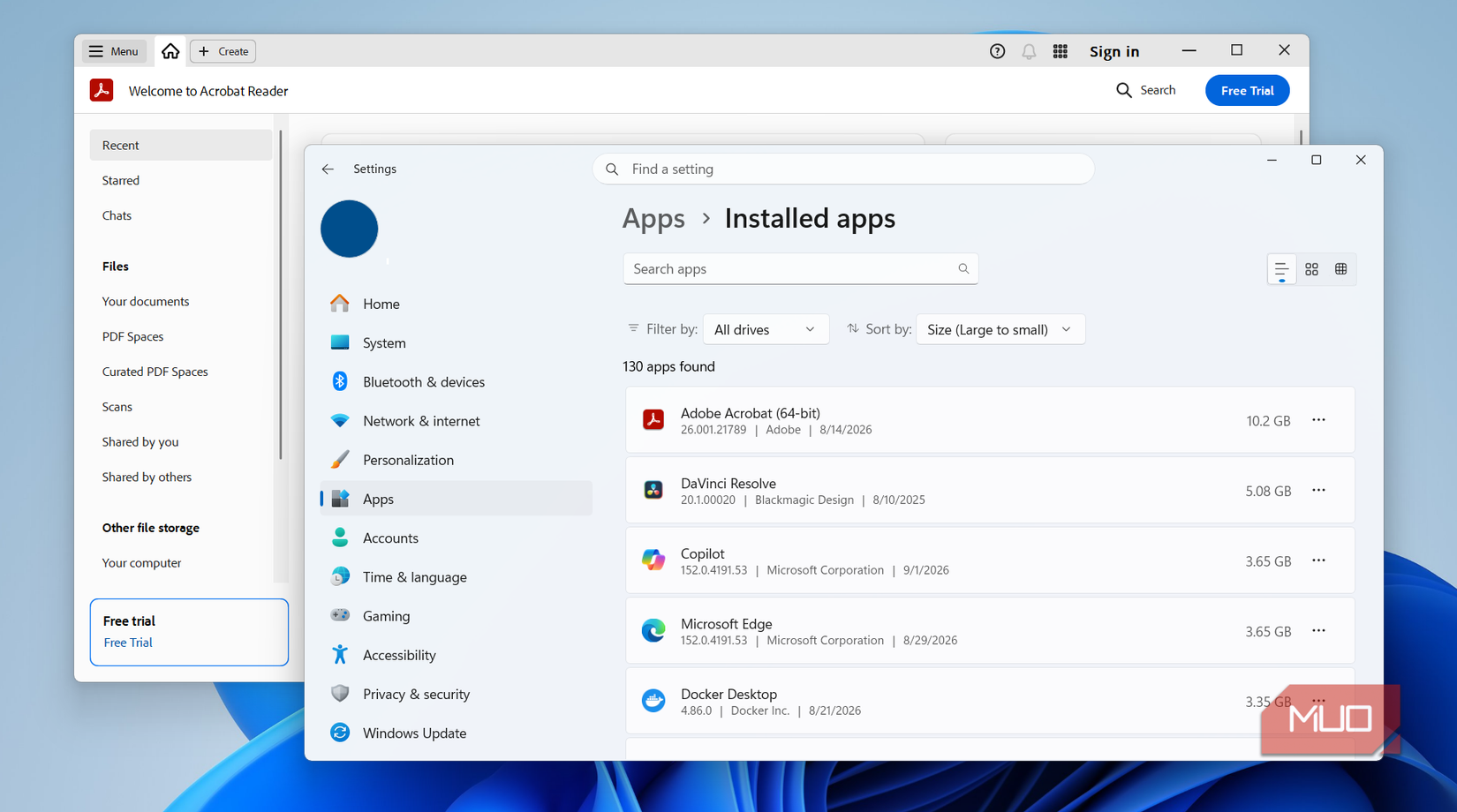
Task: Click the Find a setting search field
Action: [843, 169]
